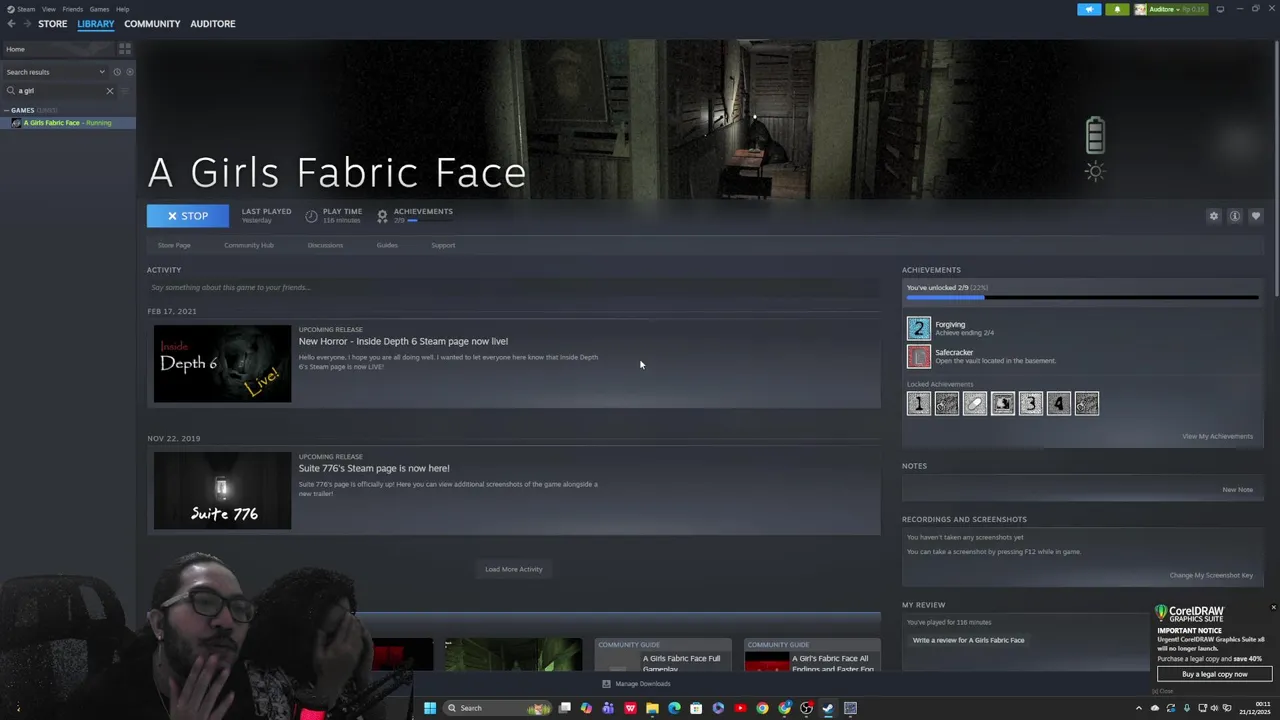Click the Steam forward navigation arrow

[x=26, y=24]
